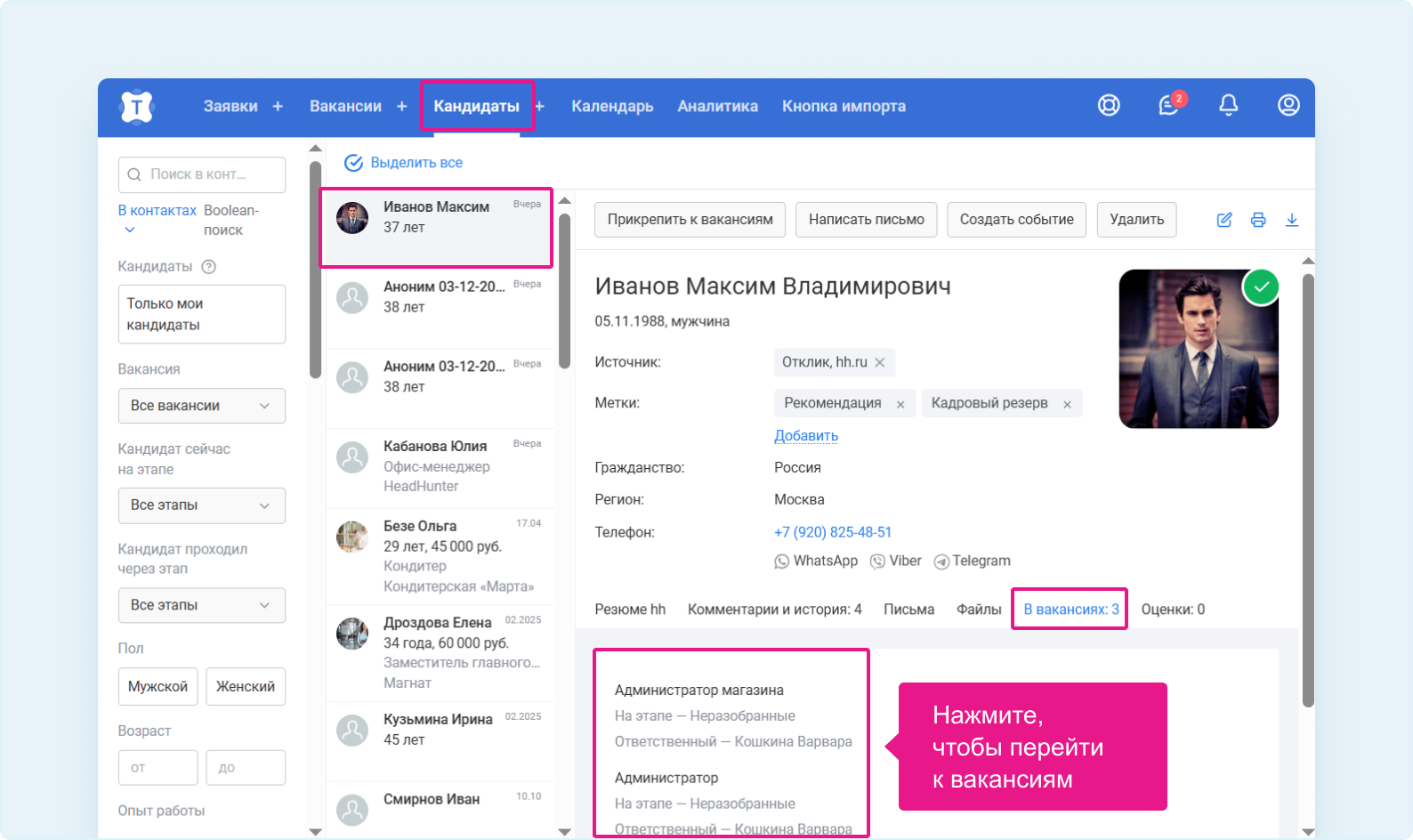Select the Мужской gender filter
Image resolution: width=1413 pixels, height=840 pixels.
(157, 686)
